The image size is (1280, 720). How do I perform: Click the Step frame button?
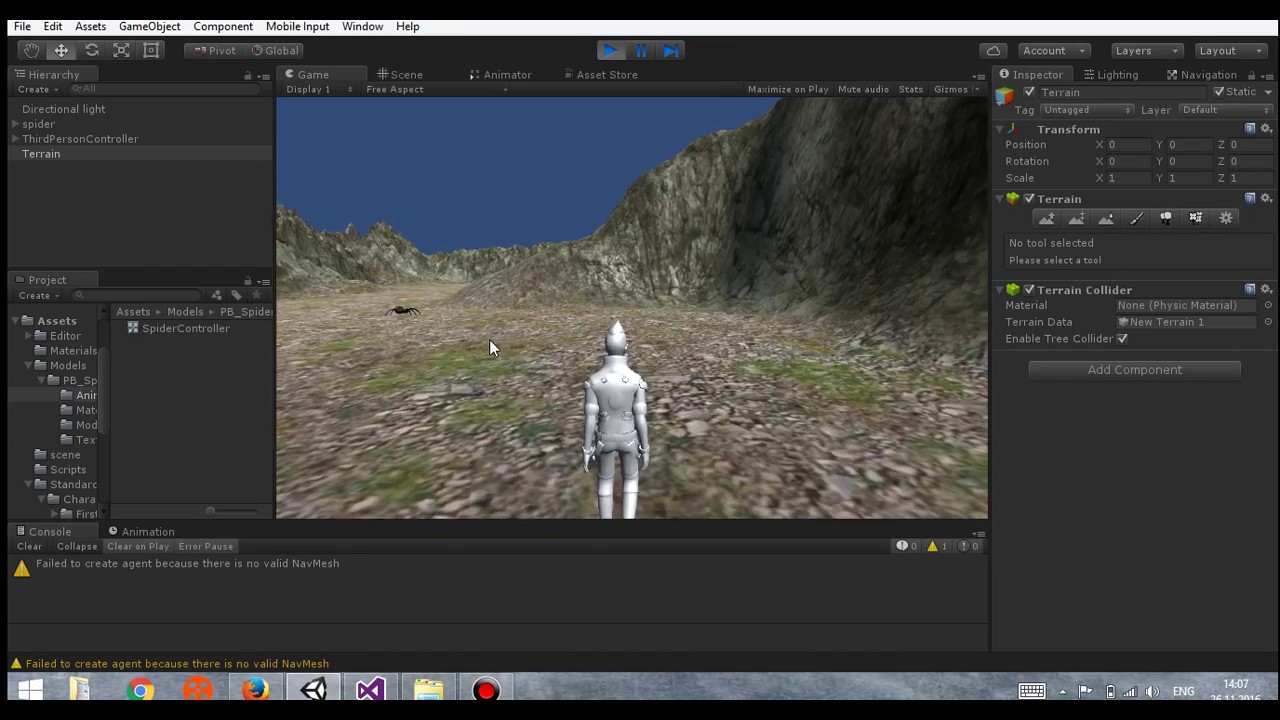[671, 50]
